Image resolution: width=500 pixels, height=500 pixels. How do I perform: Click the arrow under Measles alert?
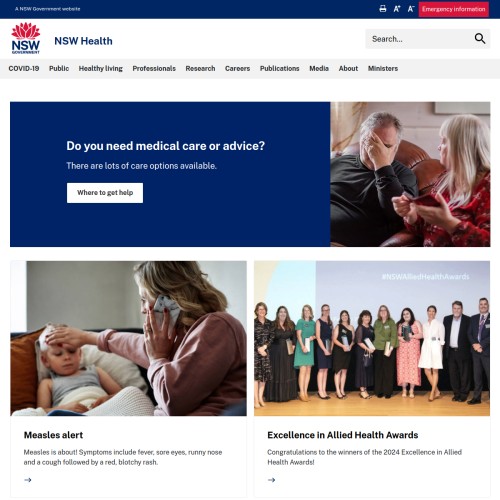click(28, 480)
